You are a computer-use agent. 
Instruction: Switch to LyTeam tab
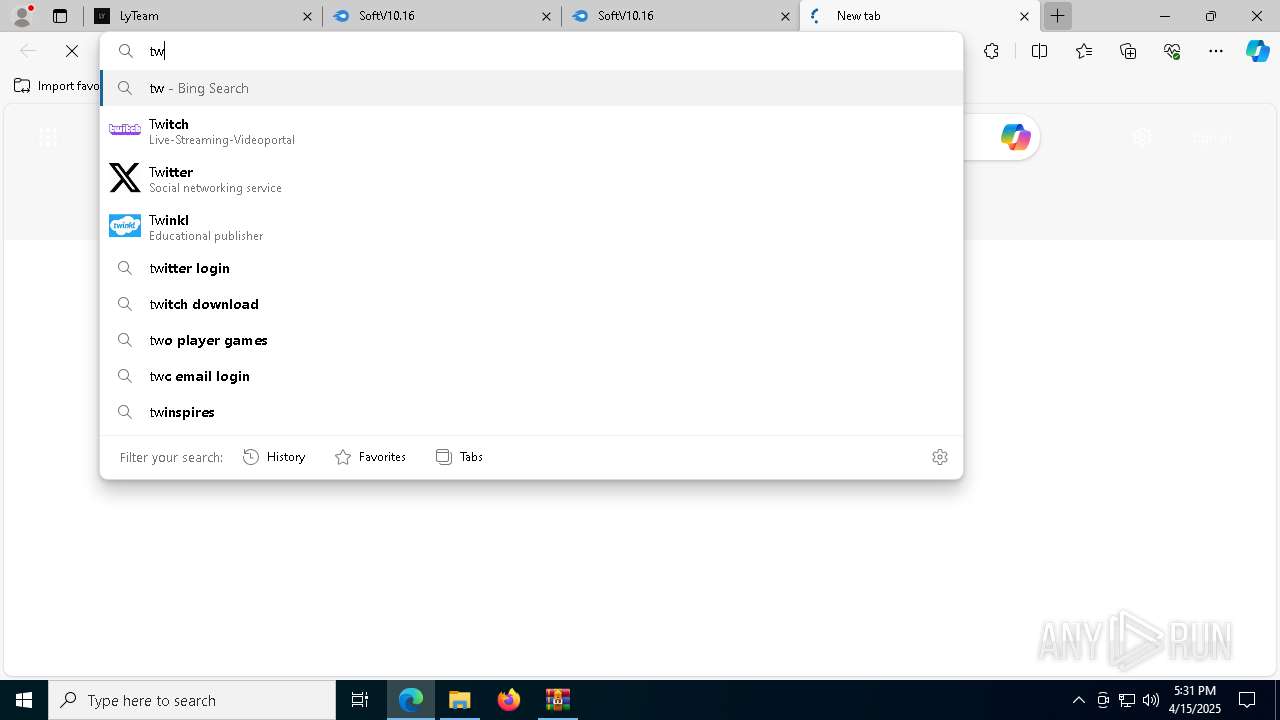pyautogui.click(x=203, y=16)
